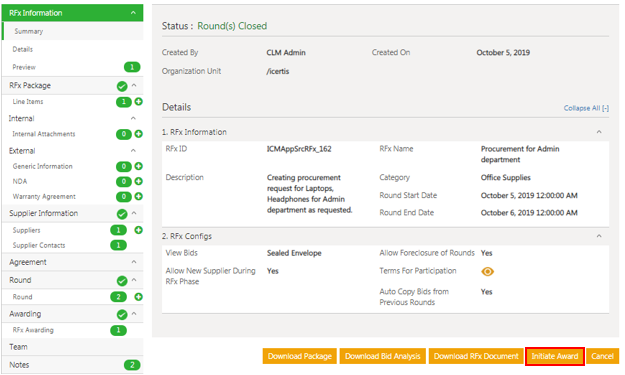Image resolution: width=625 pixels, height=375 pixels.
Task: Click the Status text Round(s) Closed
Action: pos(232,26)
